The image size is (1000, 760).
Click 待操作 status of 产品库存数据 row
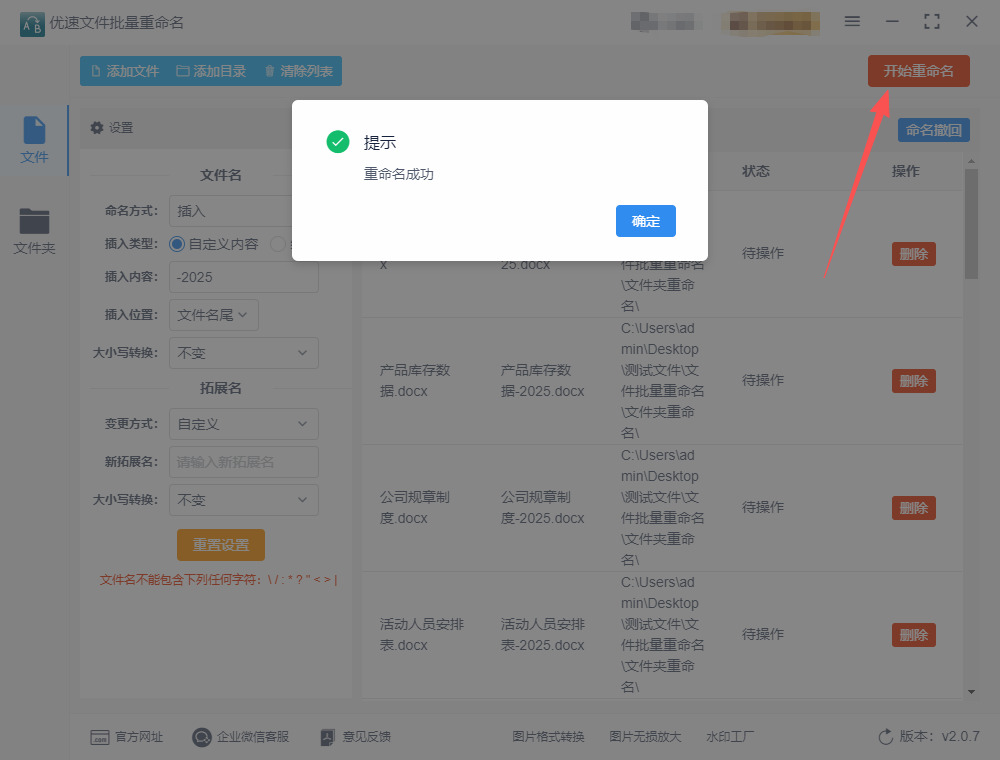[763, 381]
